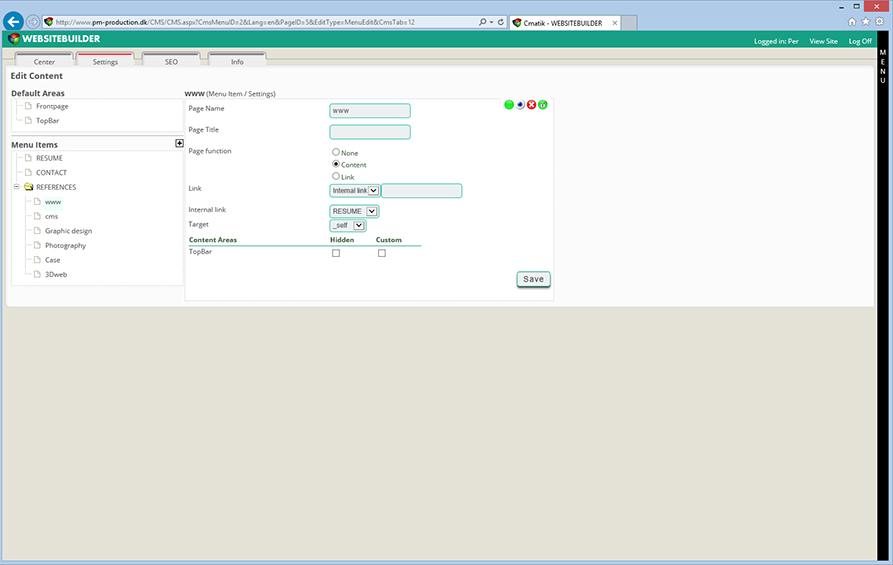The width and height of the screenshot is (893, 565).
Task: Click the browser back arrow button
Action: pos(14,21)
